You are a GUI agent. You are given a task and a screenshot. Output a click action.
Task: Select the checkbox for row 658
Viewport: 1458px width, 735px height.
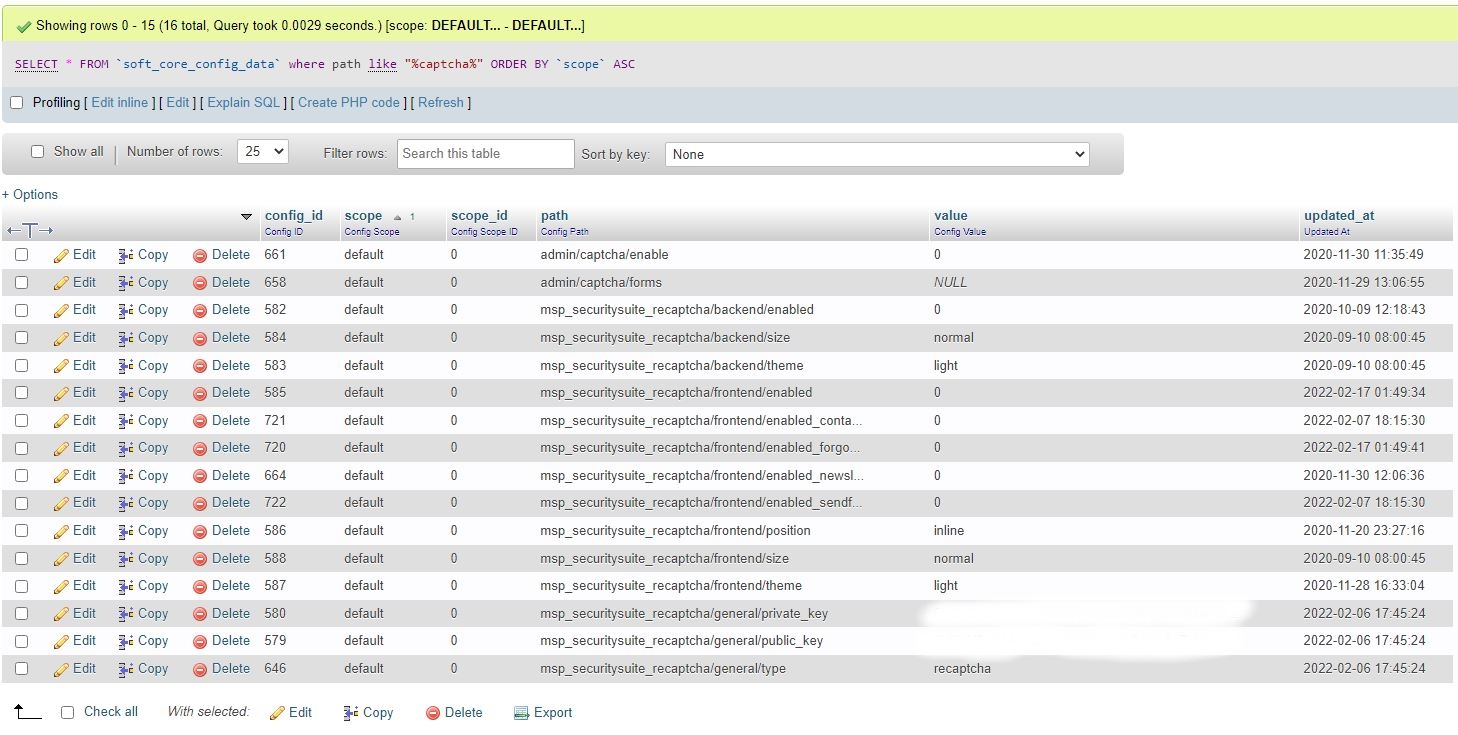pos(21,283)
